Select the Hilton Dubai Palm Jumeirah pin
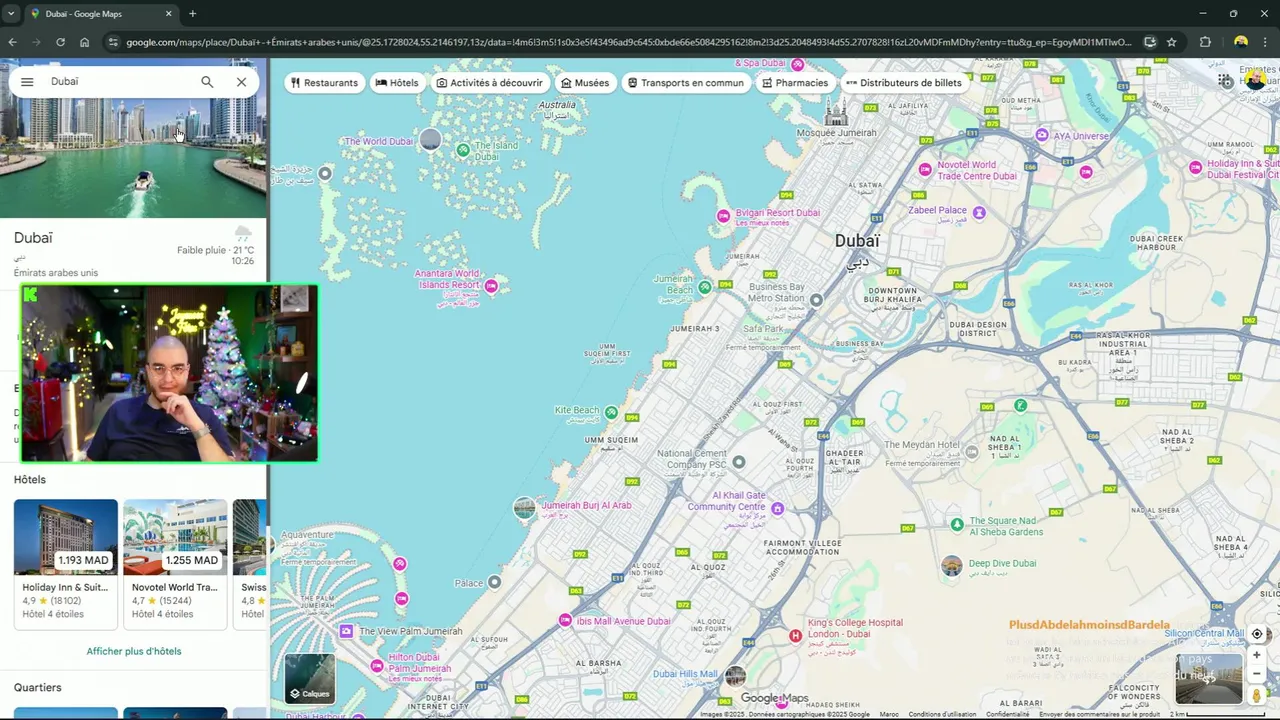The image size is (1280, 720). [x=377, y=666]
